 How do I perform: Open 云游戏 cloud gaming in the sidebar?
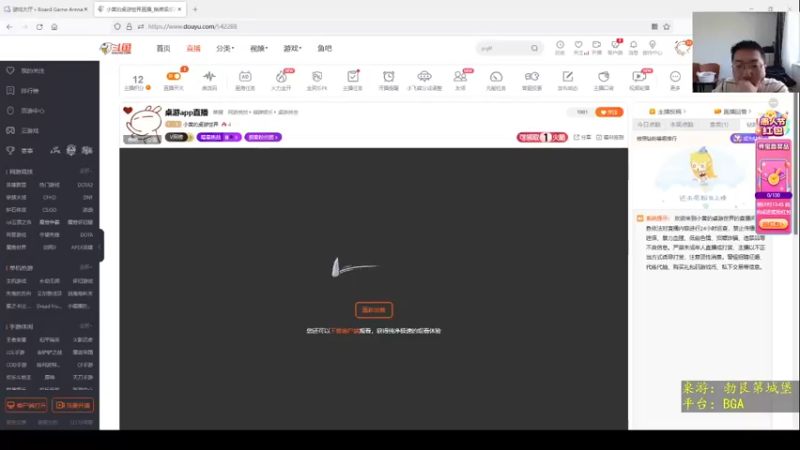click(30, 131)
